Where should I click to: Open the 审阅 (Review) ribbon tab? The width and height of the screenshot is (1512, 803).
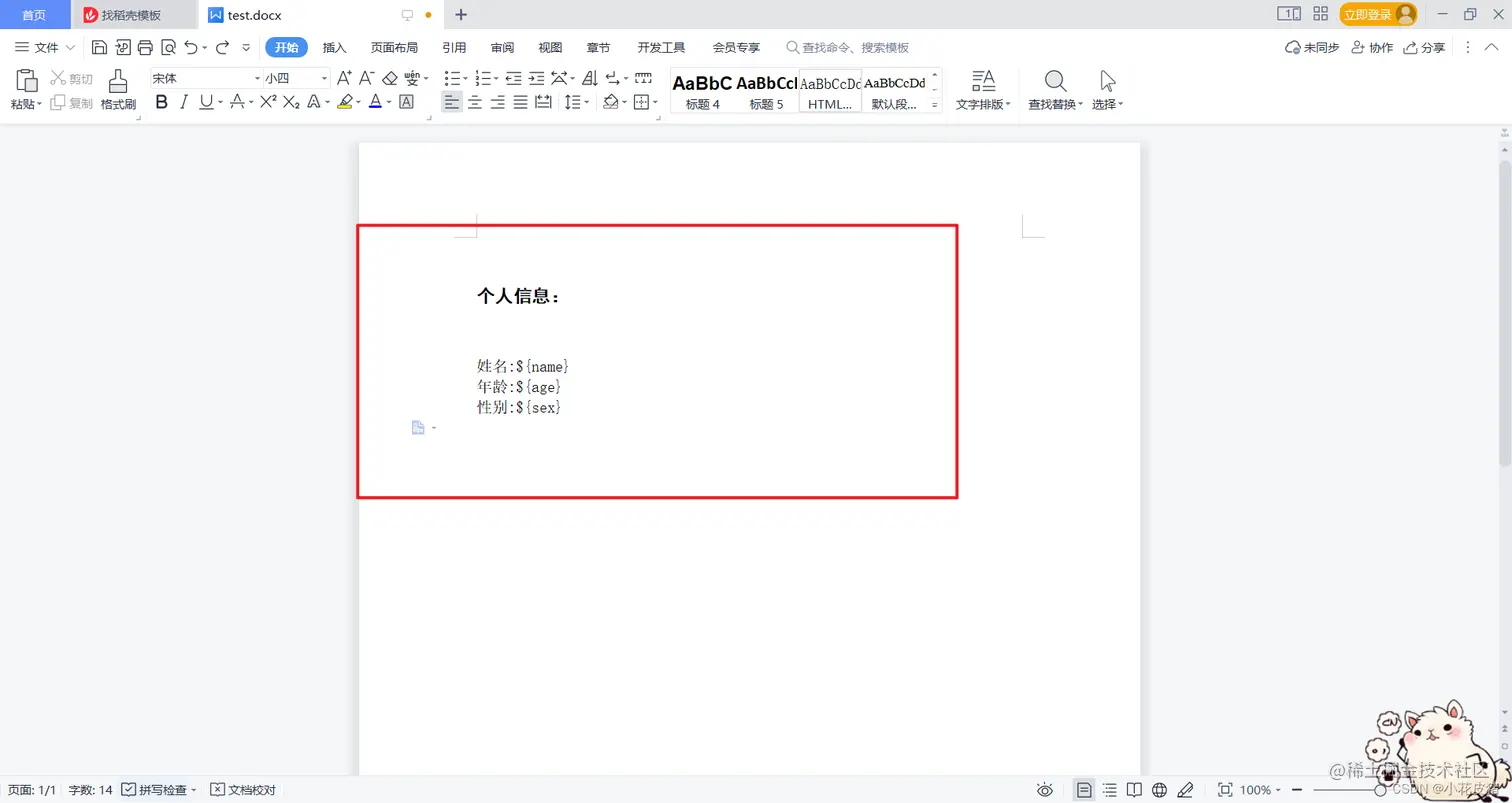pyautogui.click(x=502, y=47)
